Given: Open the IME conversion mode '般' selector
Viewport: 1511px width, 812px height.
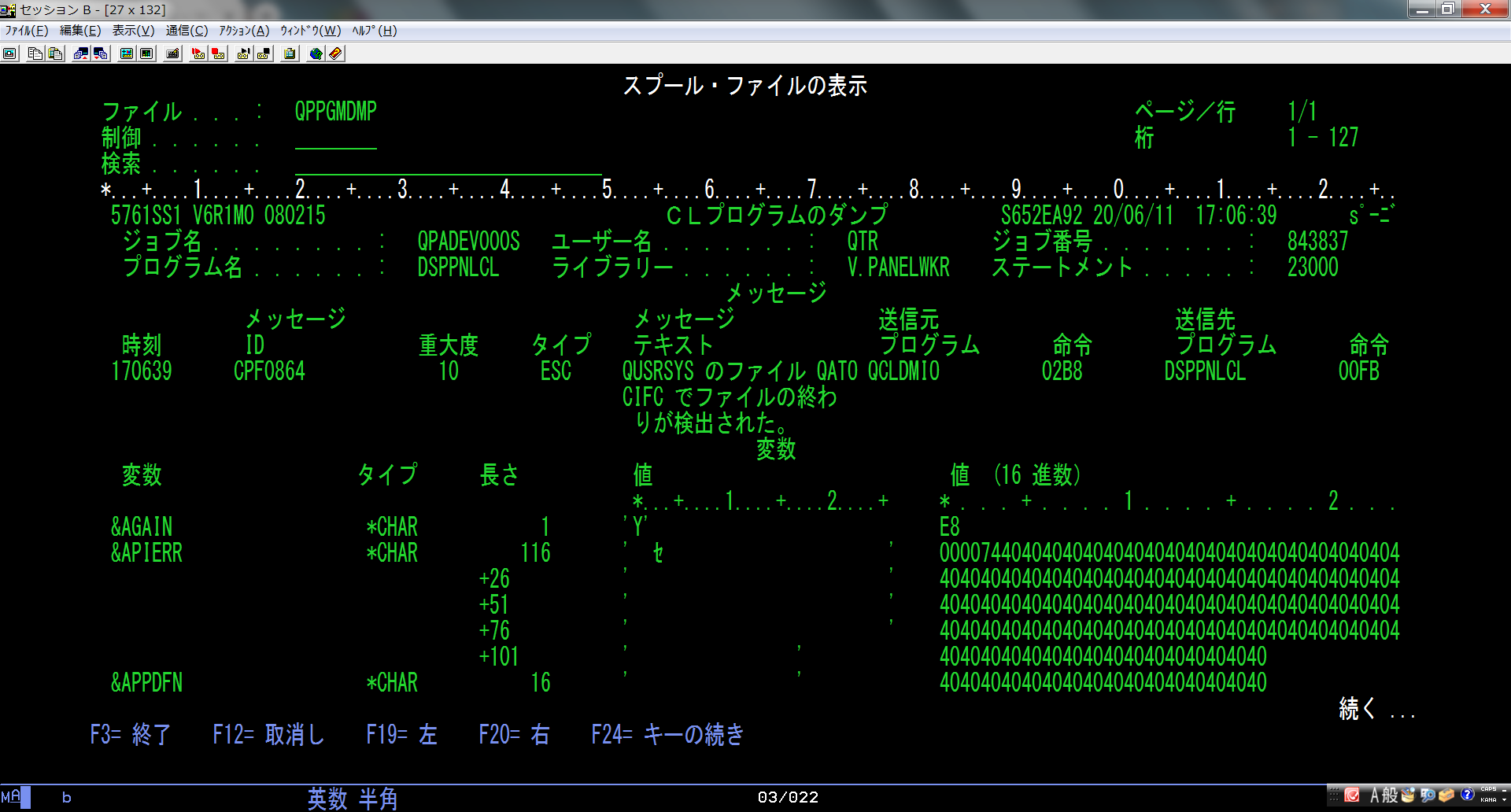Looking at the screenshot, I should click(x=1390, y=795).
